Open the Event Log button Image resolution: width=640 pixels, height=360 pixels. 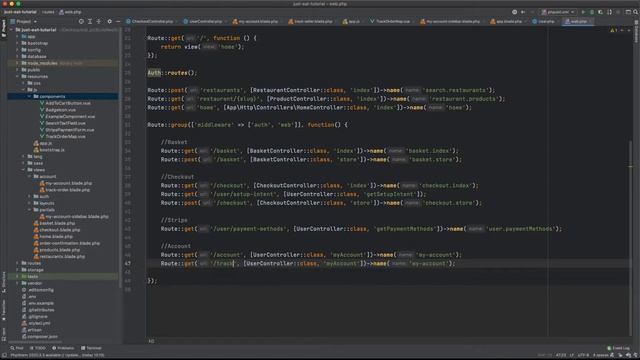tap(618, 348)
